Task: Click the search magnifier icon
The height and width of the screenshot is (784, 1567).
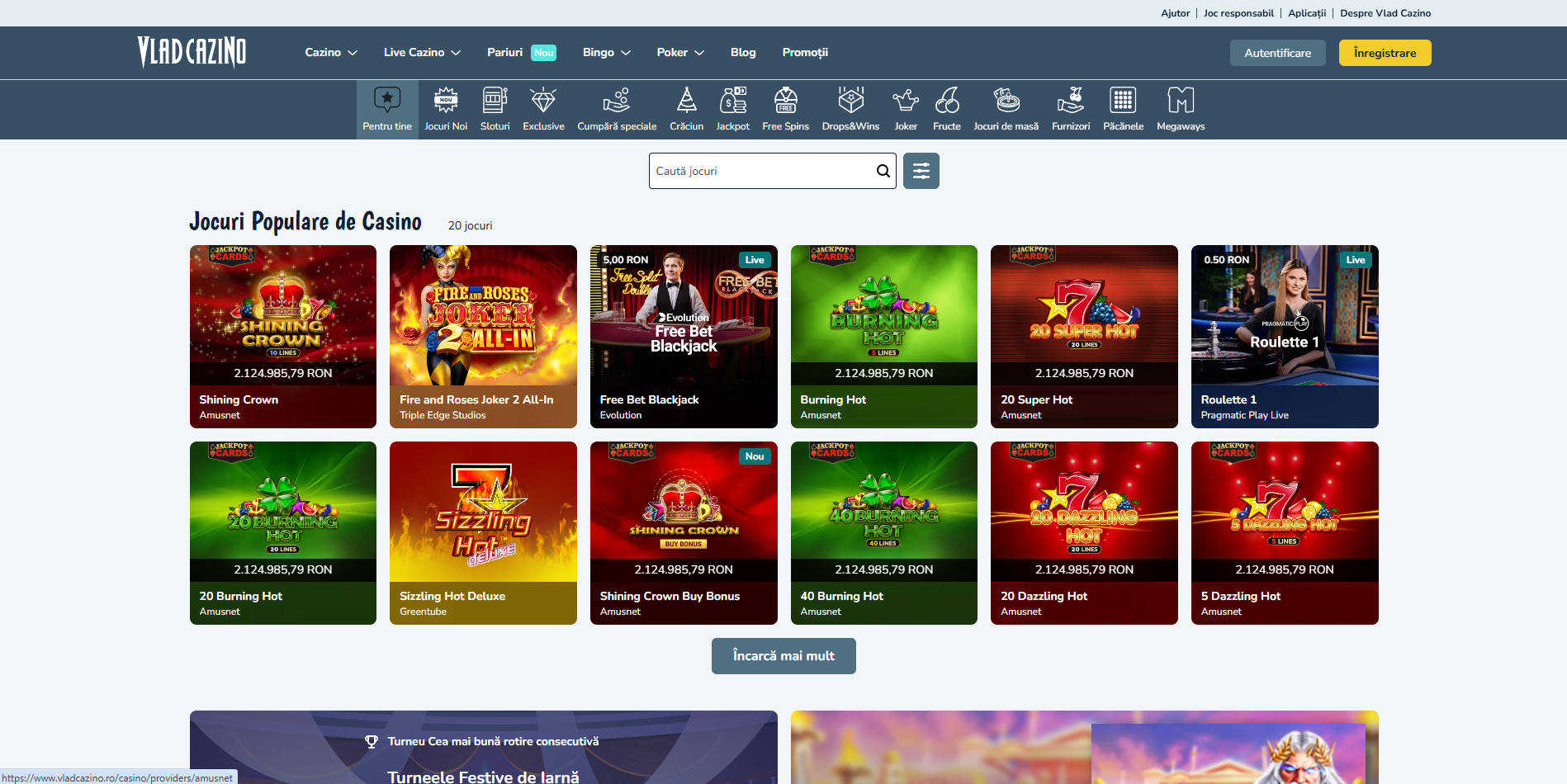Action: click(883, 171)
